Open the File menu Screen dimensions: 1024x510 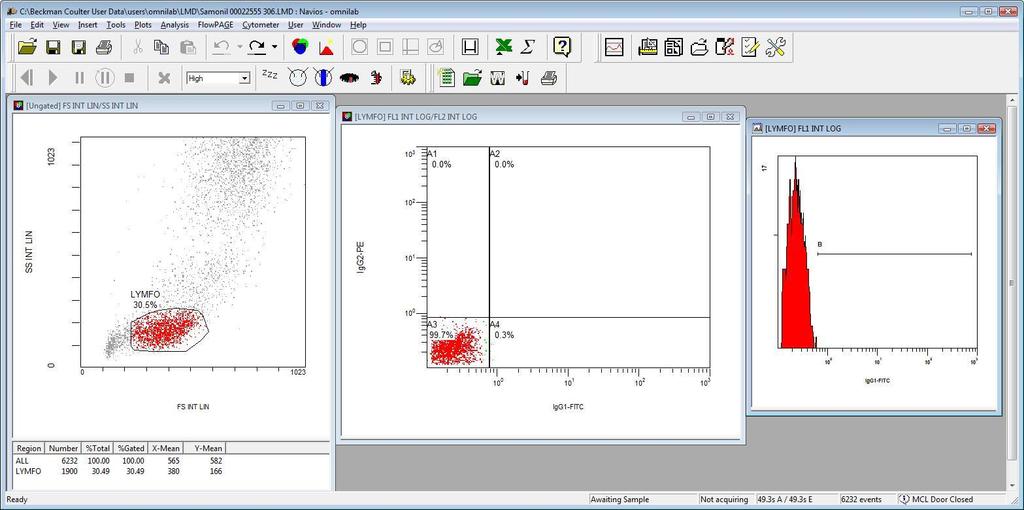coord(16,25)
